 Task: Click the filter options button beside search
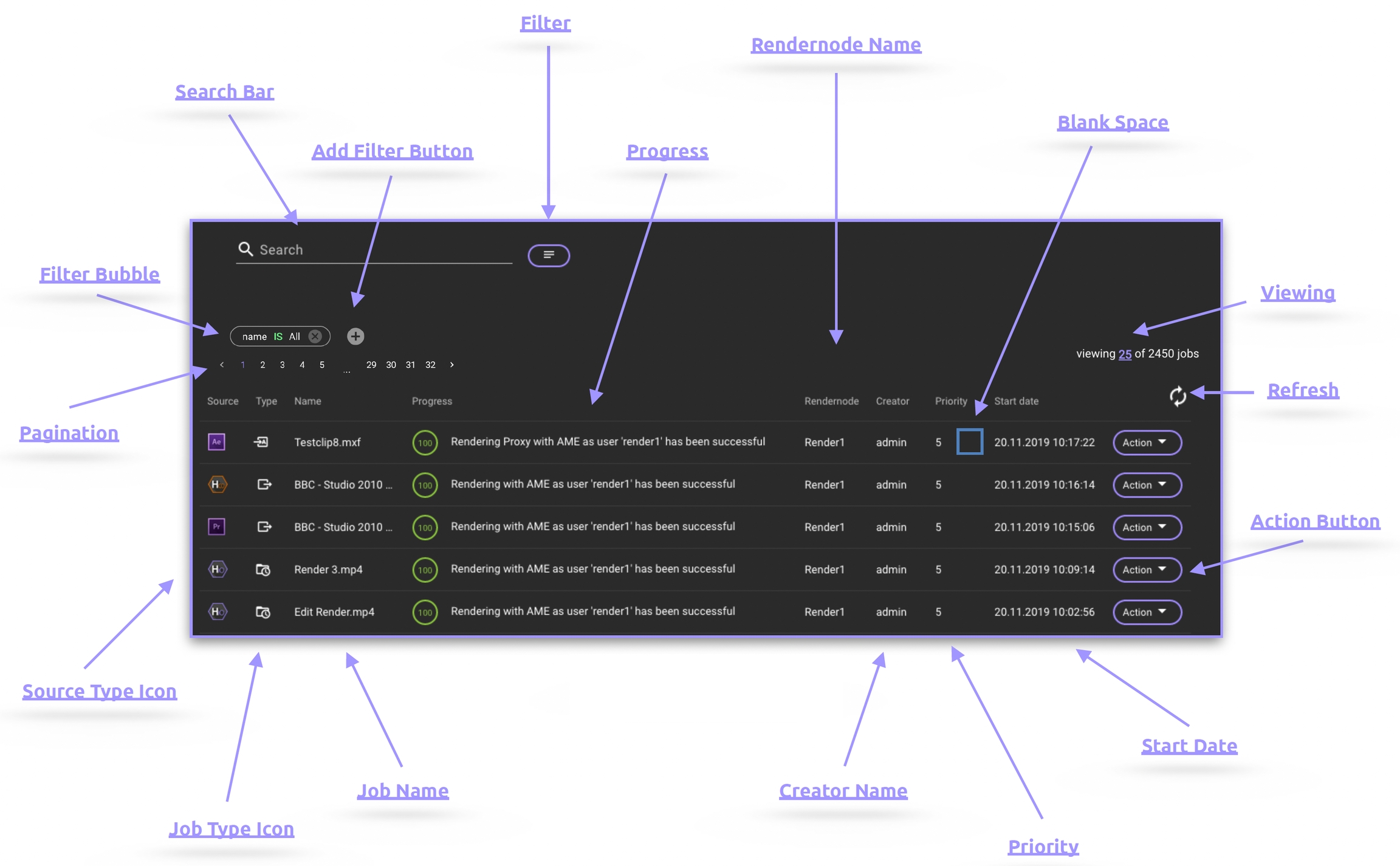click(548, 255)
